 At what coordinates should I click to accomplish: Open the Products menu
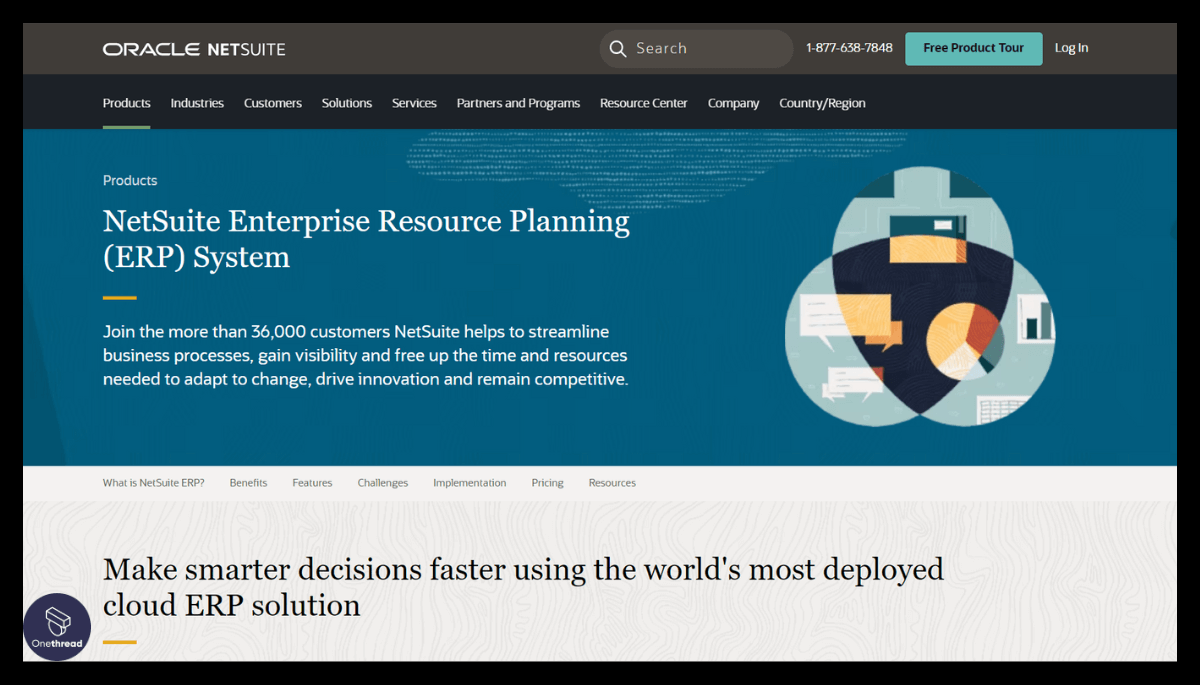click(x=126, y=102)
